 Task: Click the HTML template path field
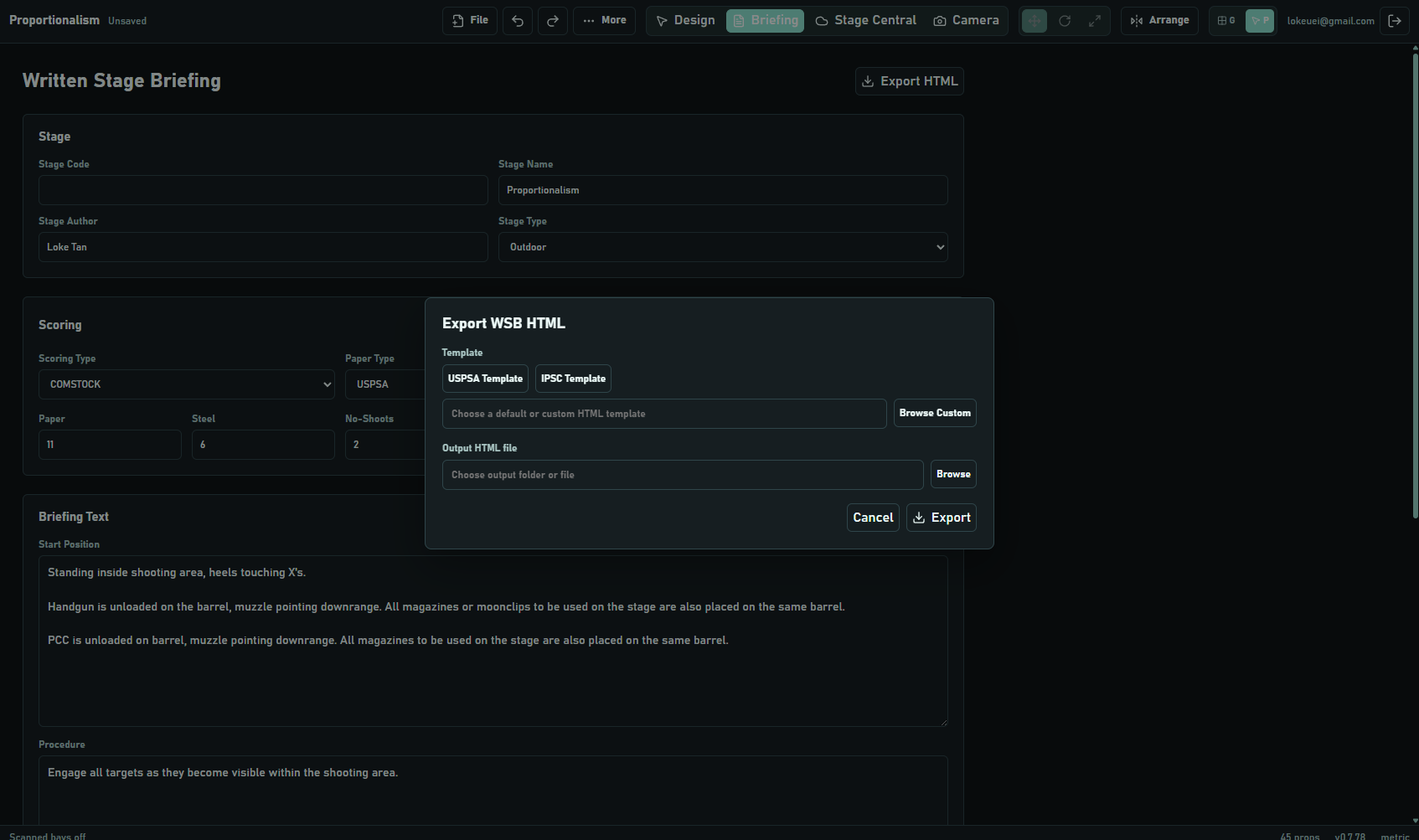point(664,414)
